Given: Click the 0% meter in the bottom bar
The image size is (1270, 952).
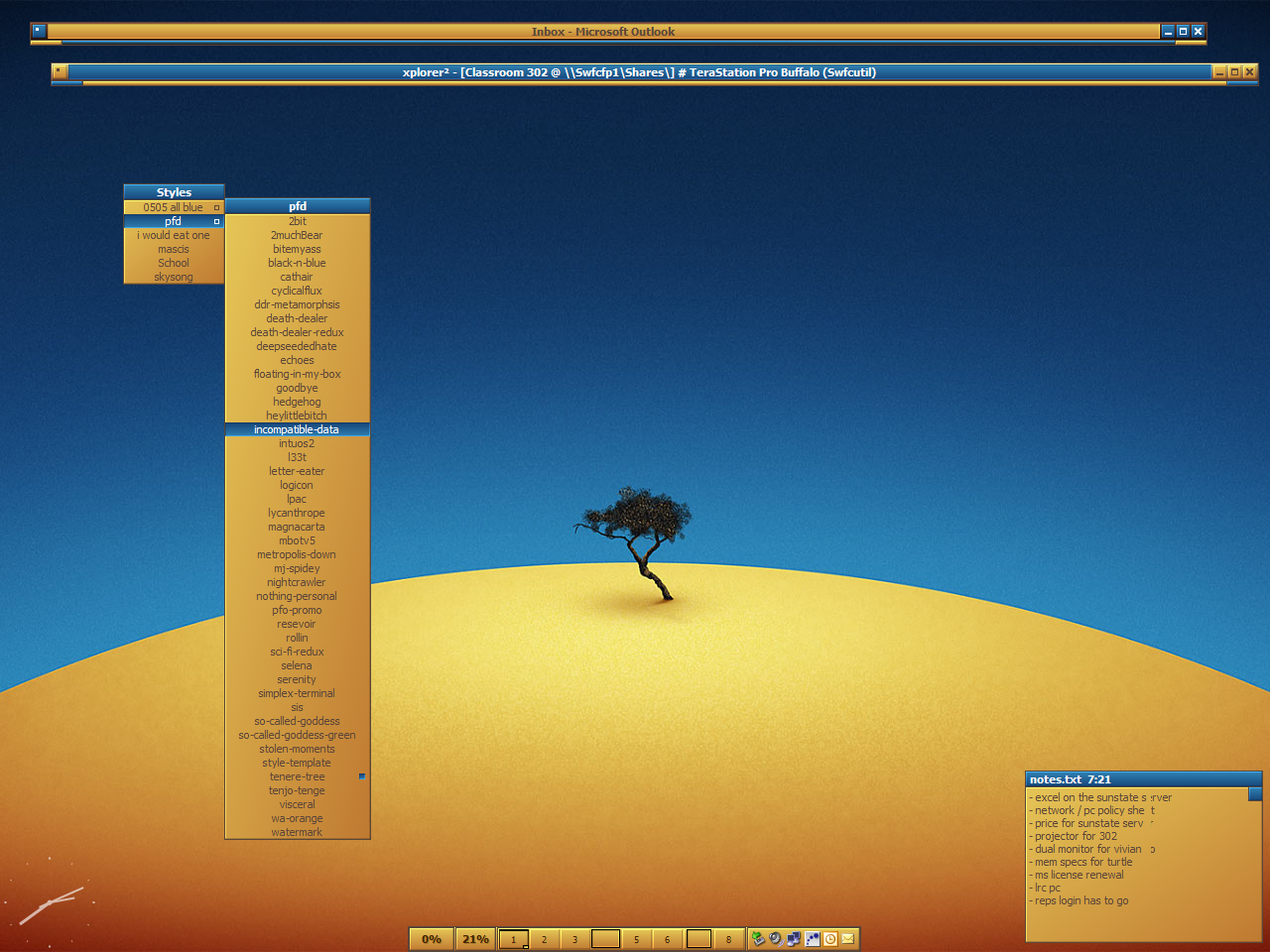Looking at the screenshot, I should coord(432,939).
